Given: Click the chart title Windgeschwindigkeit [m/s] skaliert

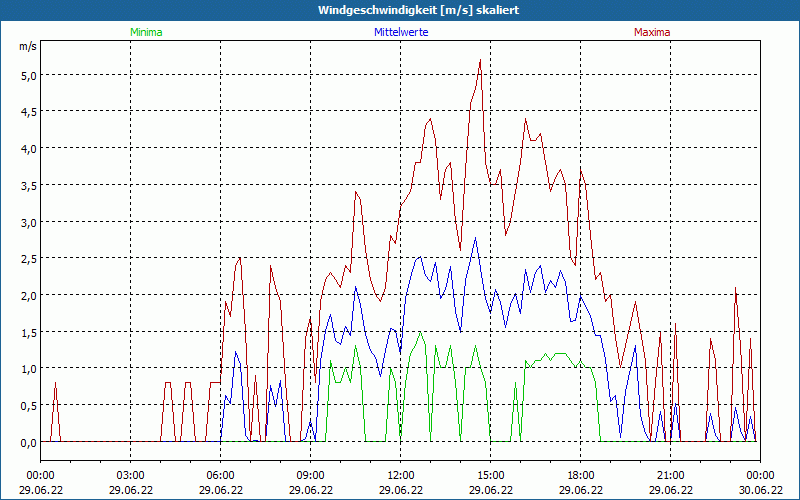Looking at the screenshot, I should 418,10.
